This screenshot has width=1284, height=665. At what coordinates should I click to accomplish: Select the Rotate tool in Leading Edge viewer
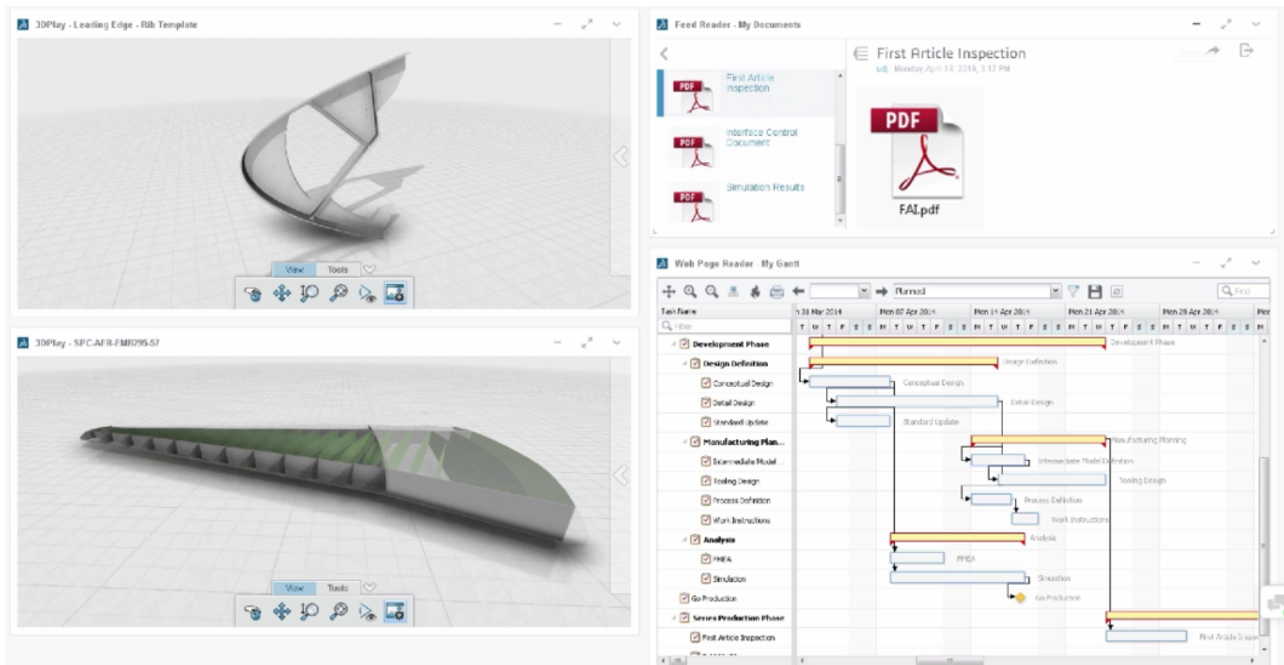[x=253, y=294]
